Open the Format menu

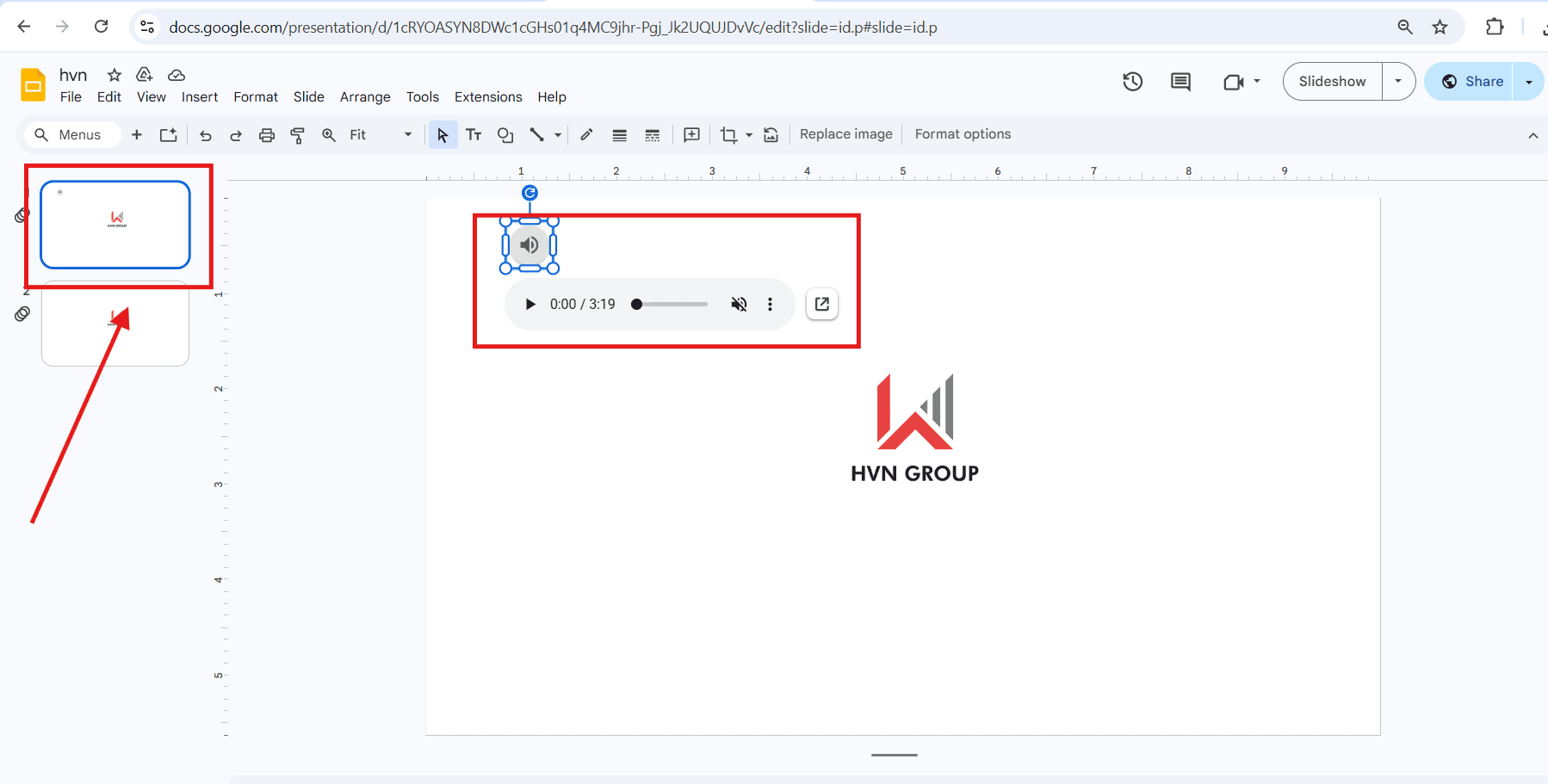coord(256,97)
